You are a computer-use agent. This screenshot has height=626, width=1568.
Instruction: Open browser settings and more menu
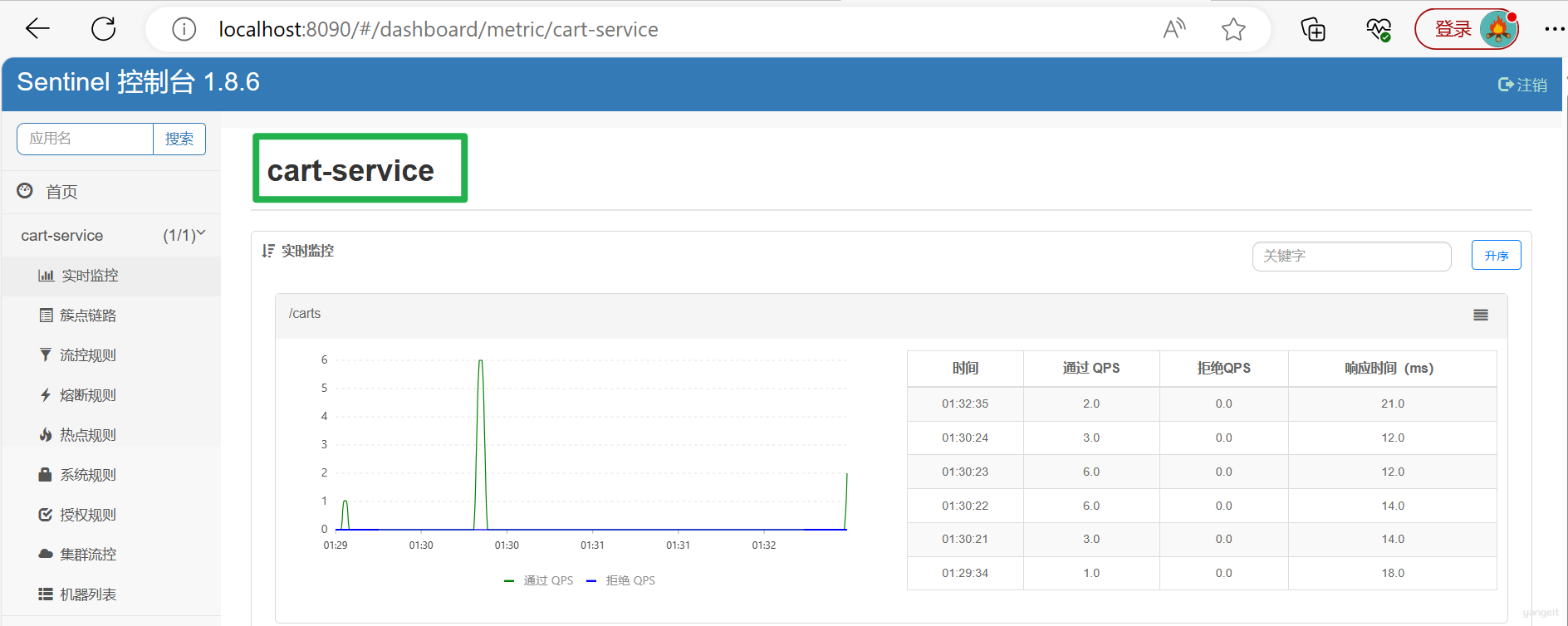pyautogui.click(x=1554, y=29)
